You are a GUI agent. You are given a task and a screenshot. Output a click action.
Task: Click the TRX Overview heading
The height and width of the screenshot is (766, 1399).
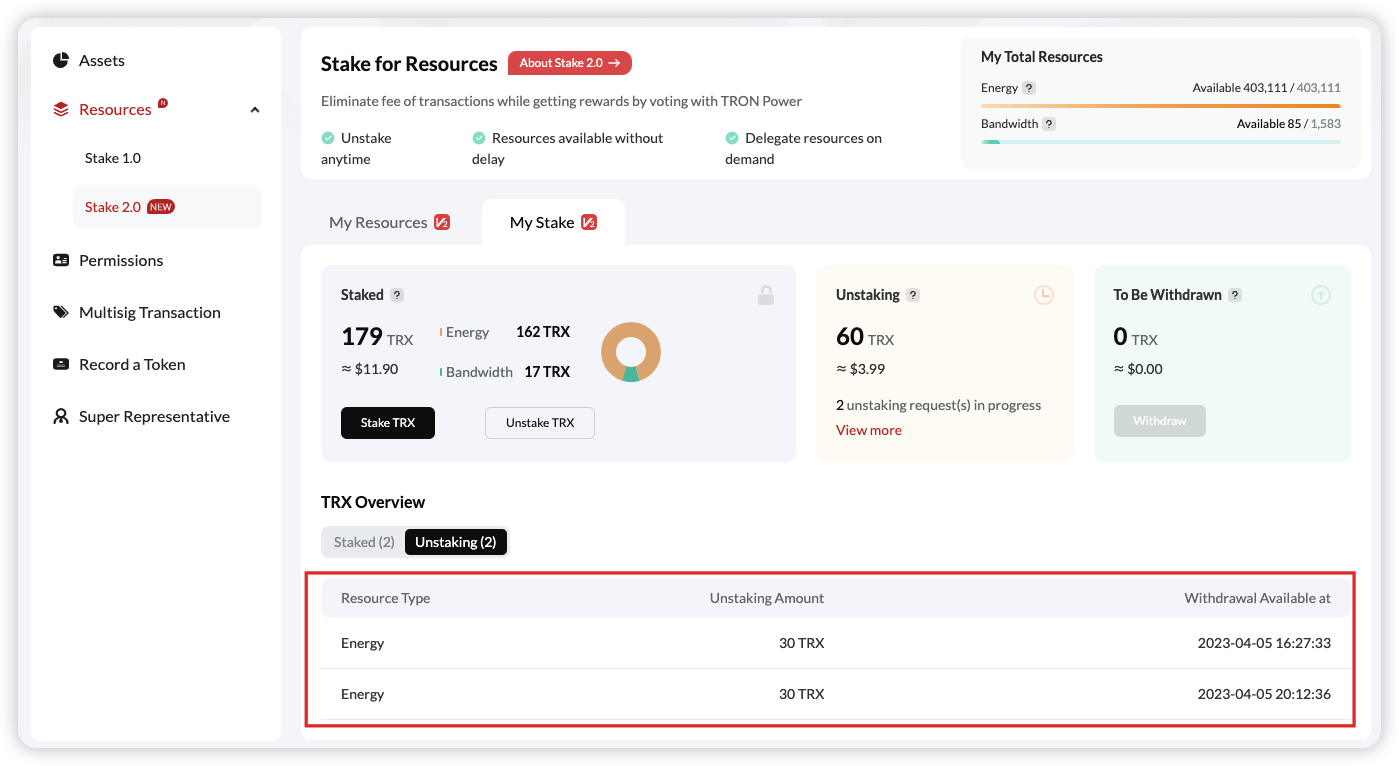click(x=373, y=502)
